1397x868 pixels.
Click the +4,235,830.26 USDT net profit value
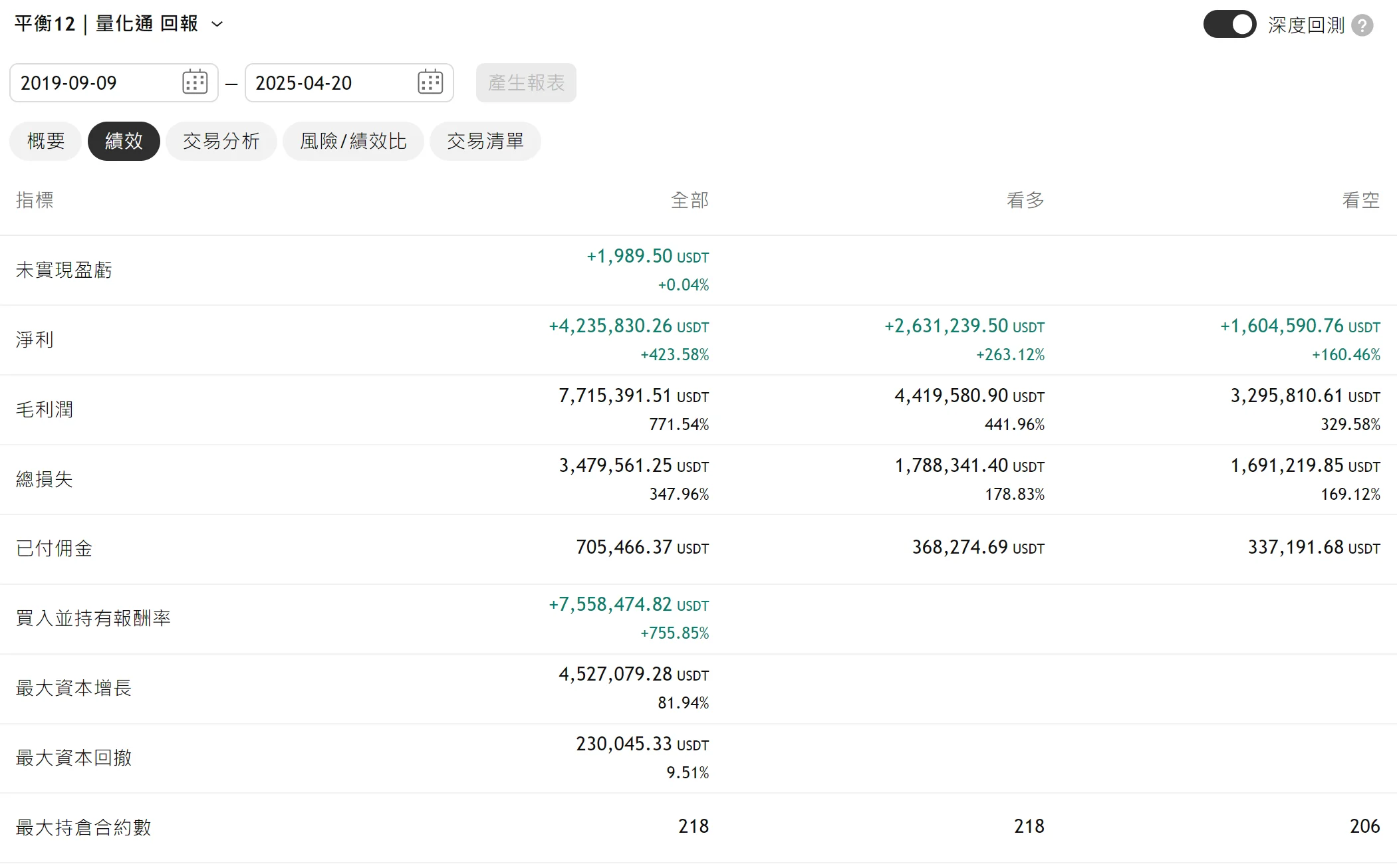629,326
